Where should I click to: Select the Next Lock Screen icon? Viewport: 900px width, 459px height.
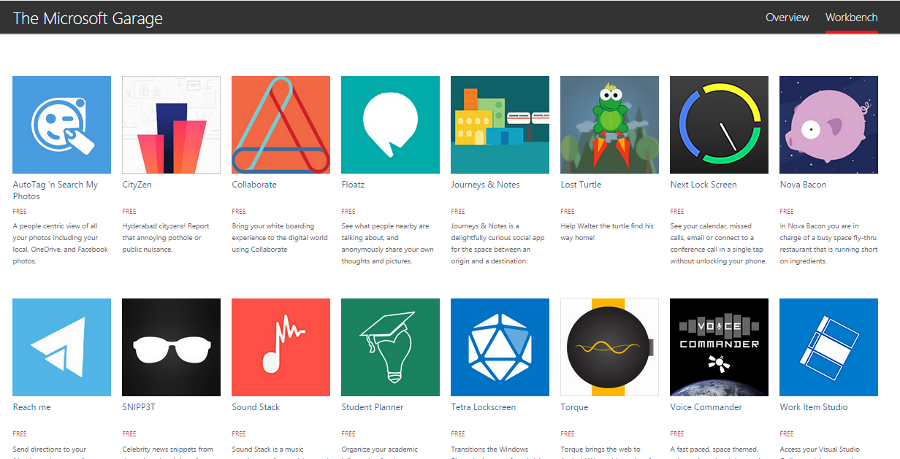[x=719, y=125]
